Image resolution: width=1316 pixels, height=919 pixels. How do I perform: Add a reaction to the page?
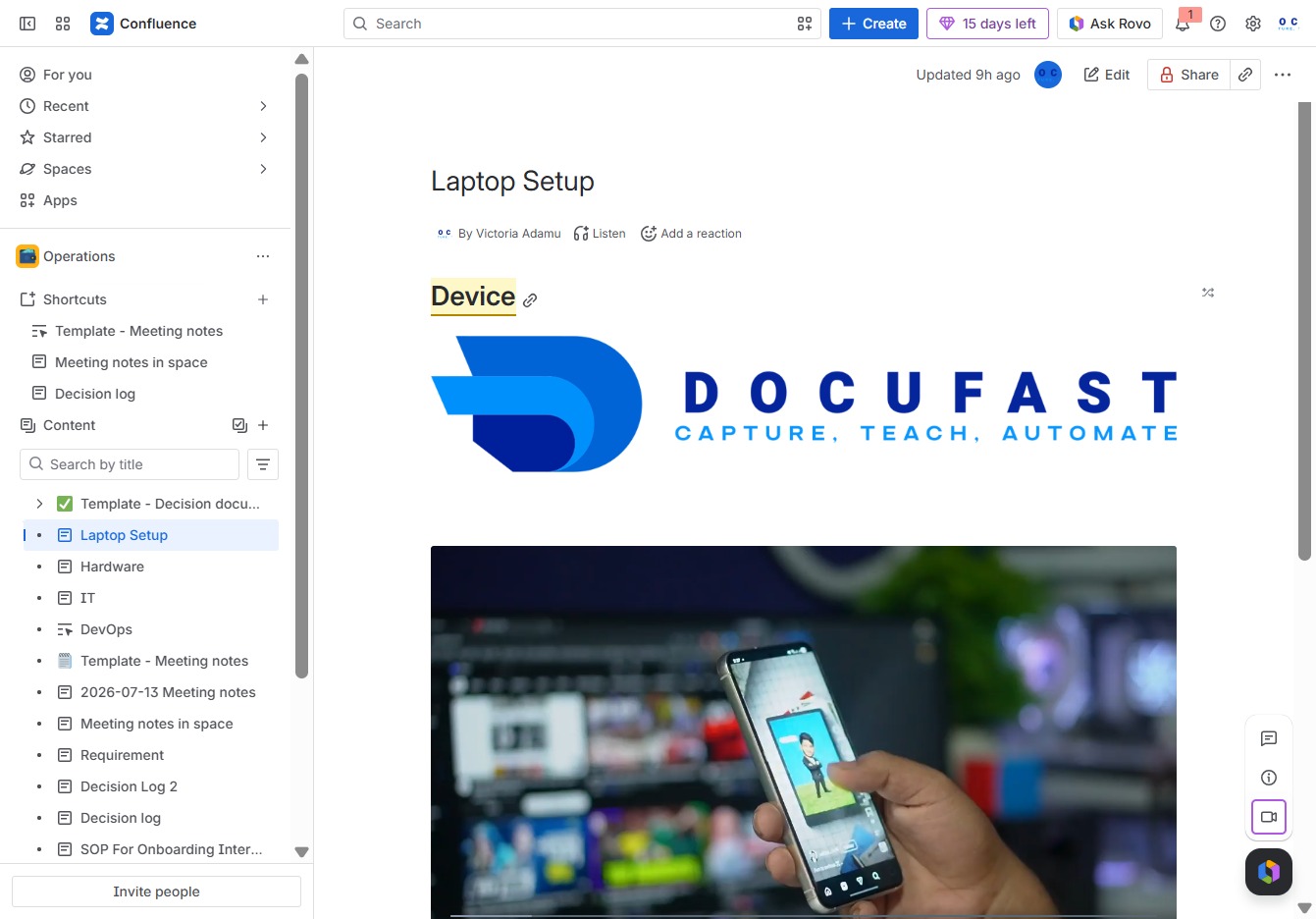pos(691,234)
